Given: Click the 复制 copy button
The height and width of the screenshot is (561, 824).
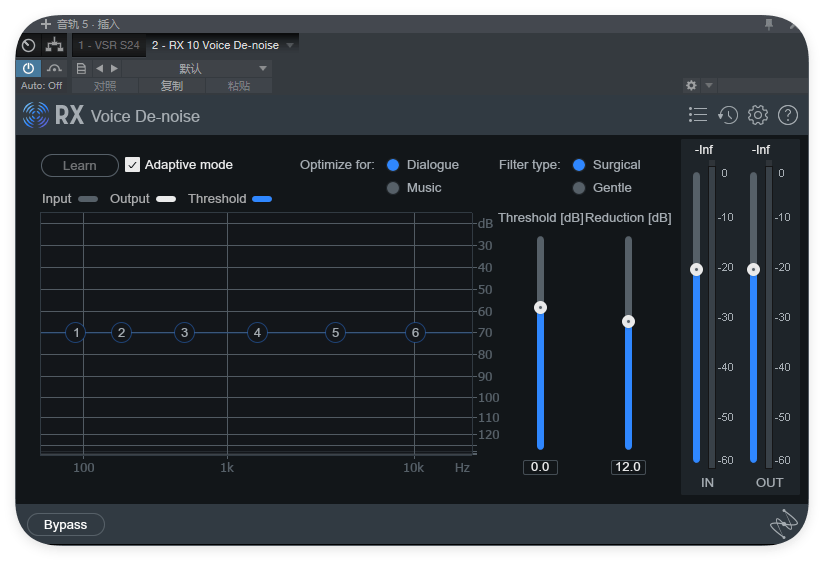Looking at the screenshot, I should (172, 86).
